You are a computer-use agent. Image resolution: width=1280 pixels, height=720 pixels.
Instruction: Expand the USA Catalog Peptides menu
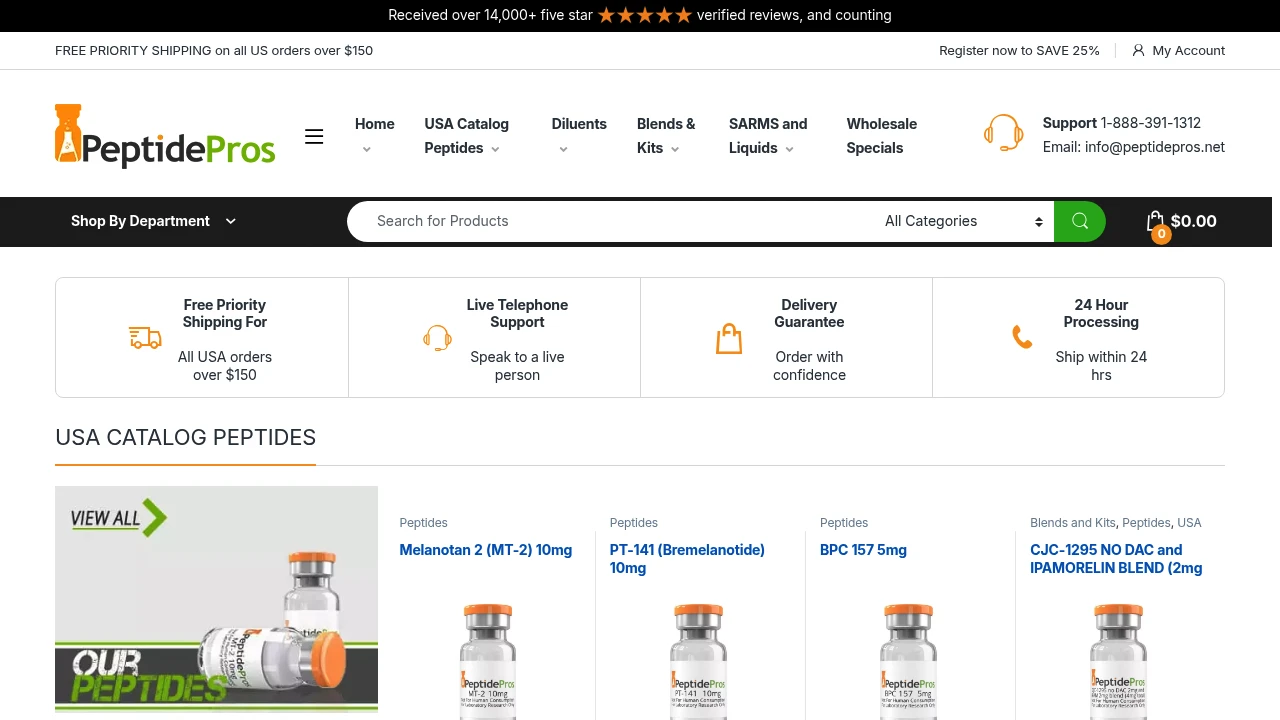[467, 136]
